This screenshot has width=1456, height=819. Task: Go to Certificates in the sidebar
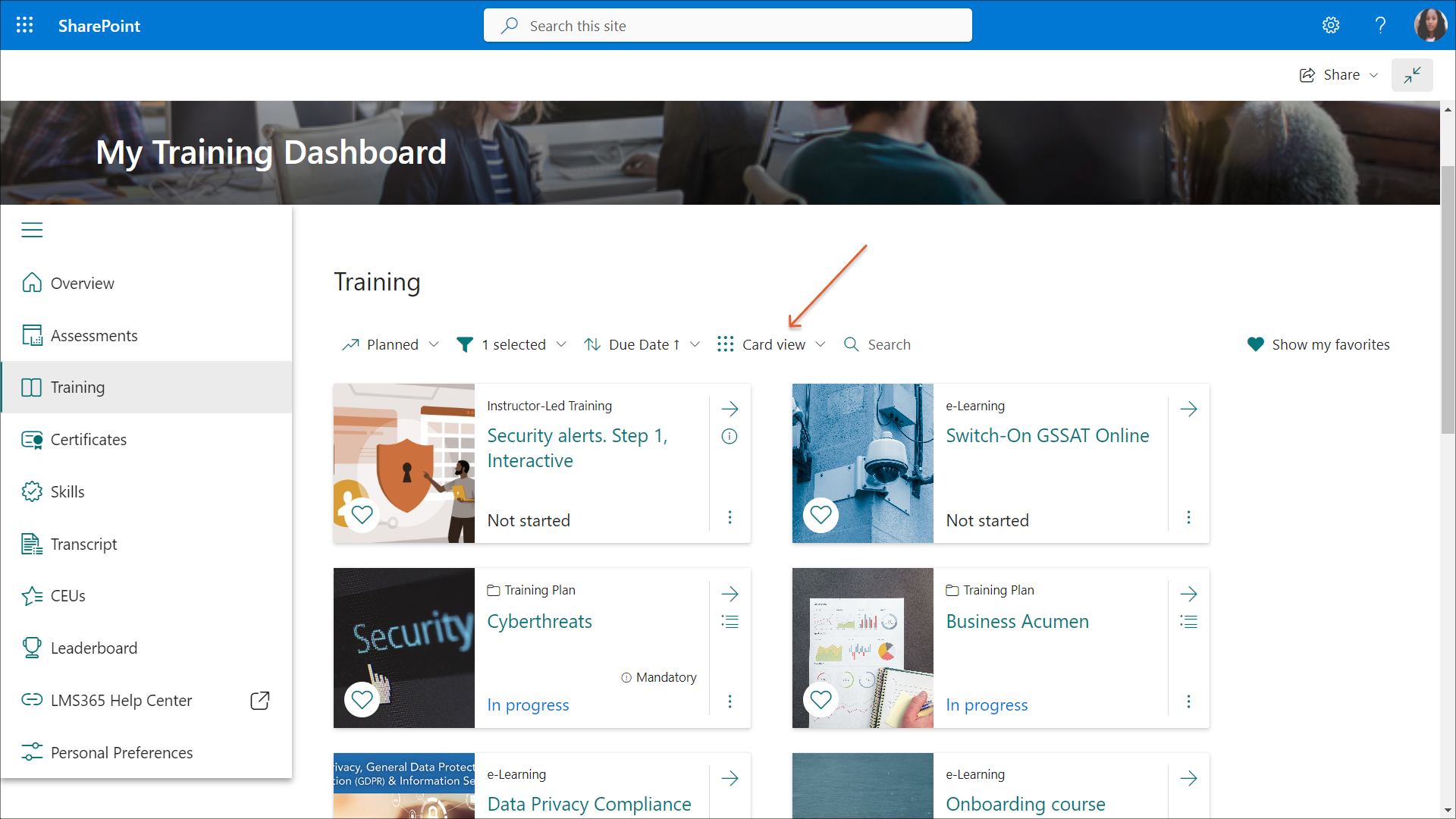click(x=88, y=440)
